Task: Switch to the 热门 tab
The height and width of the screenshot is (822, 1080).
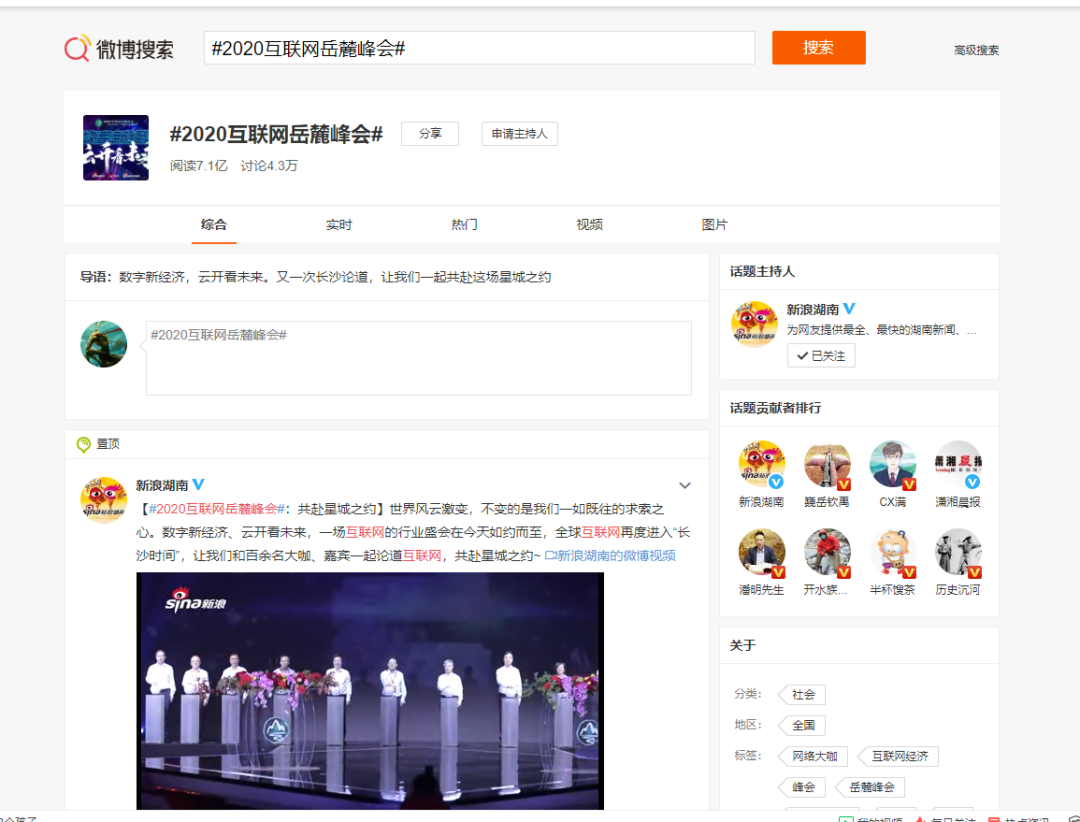Action: click(x=464, y=225)
